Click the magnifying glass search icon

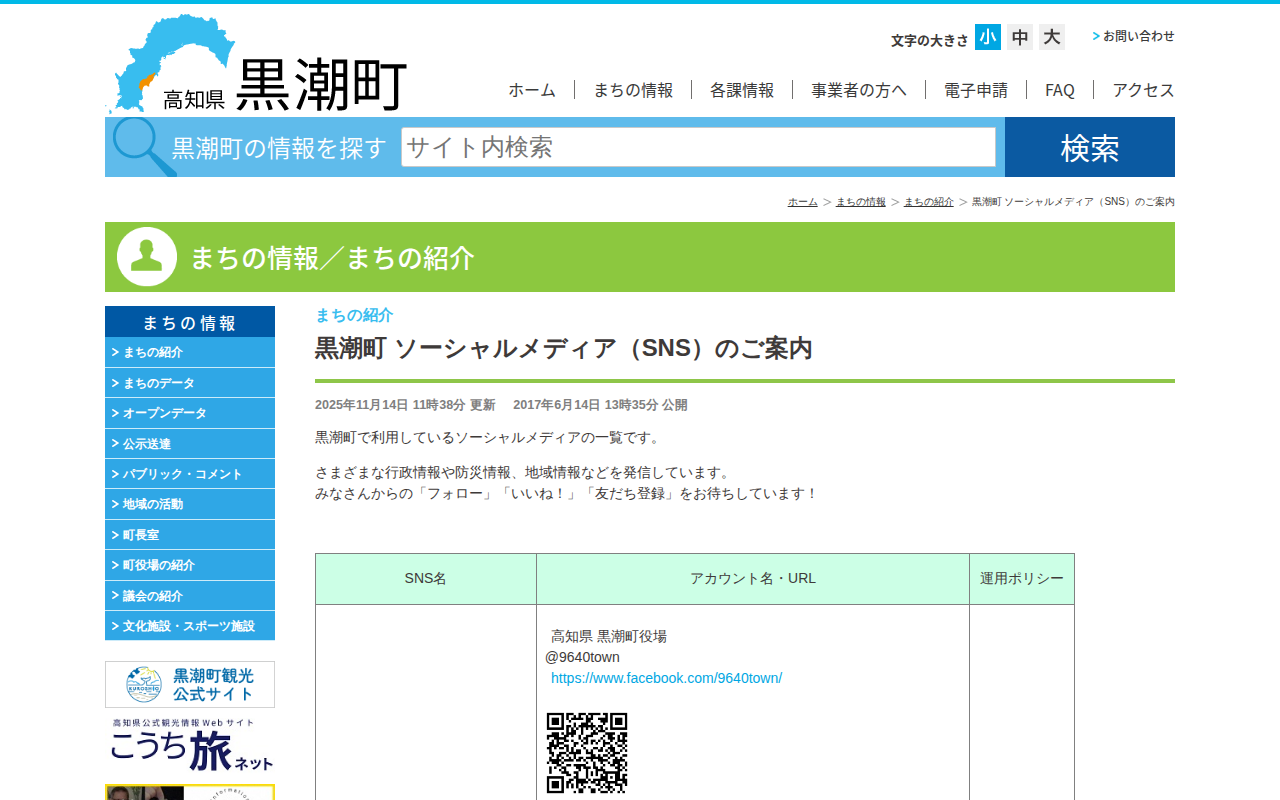coord(141,146)
